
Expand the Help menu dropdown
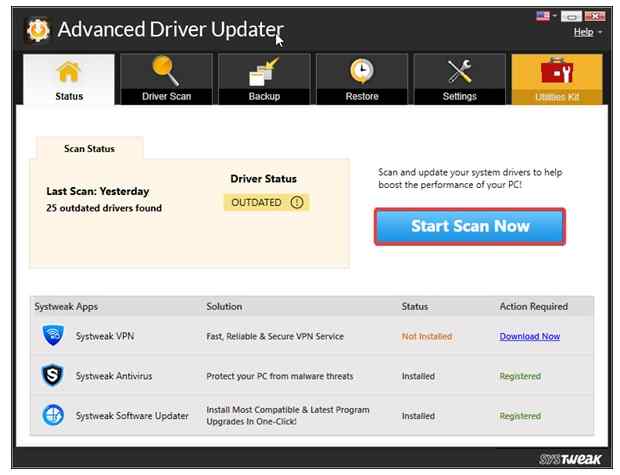click(587, 32)
